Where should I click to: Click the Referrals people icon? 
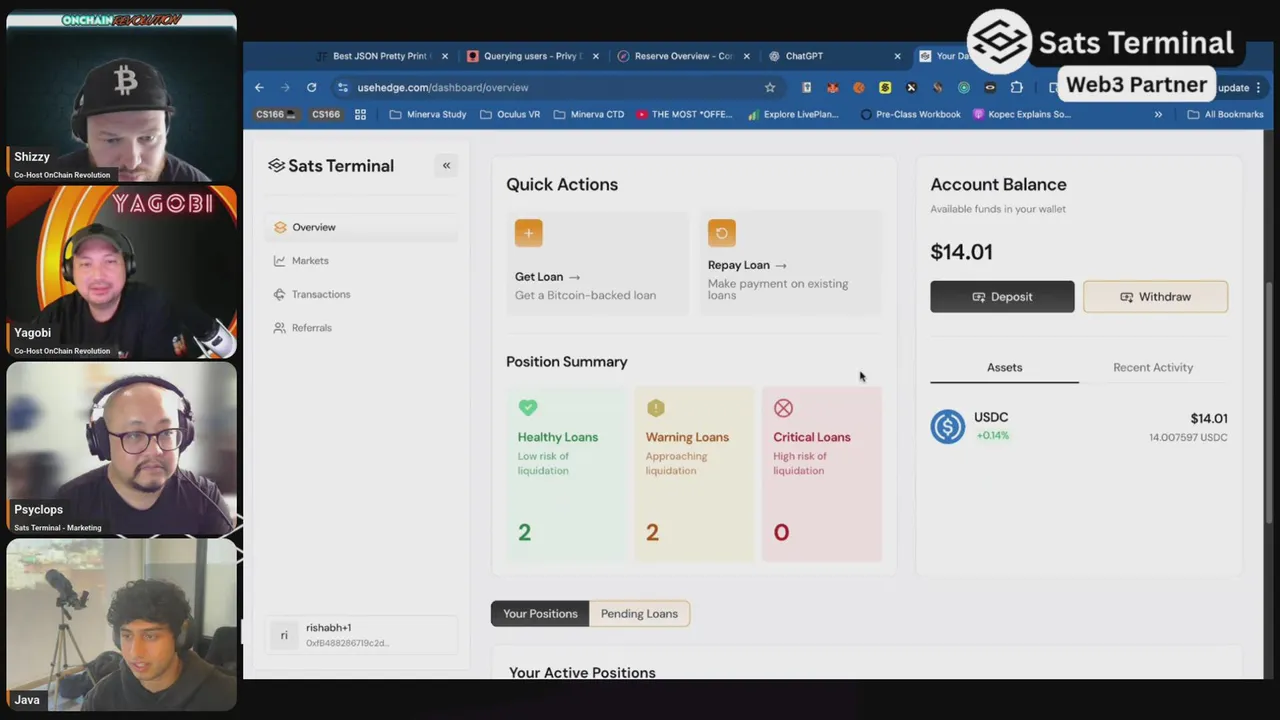click(280, 328)
